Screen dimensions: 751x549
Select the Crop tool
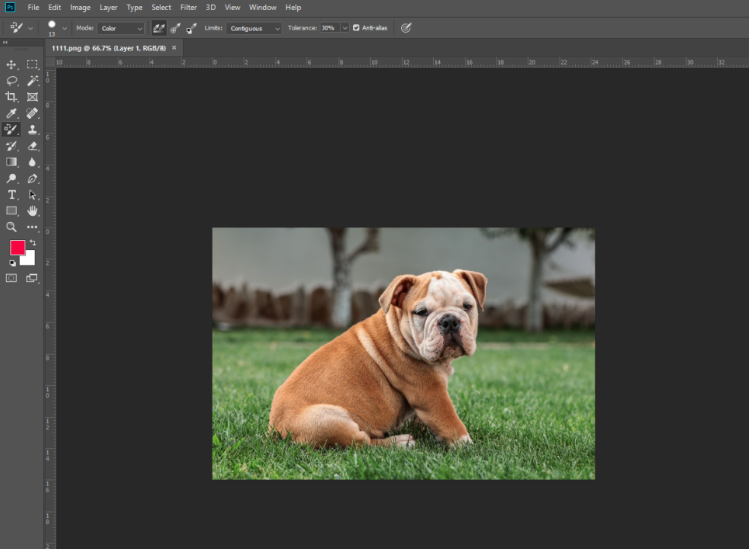[11, 97]
